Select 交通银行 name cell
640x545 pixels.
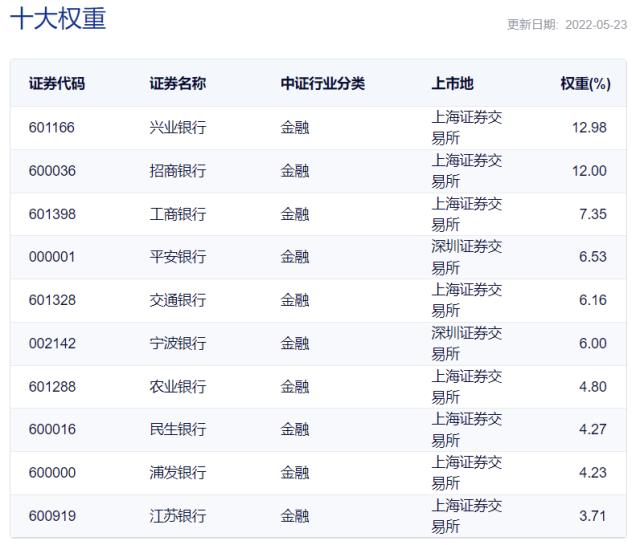[x=178, y=300]
